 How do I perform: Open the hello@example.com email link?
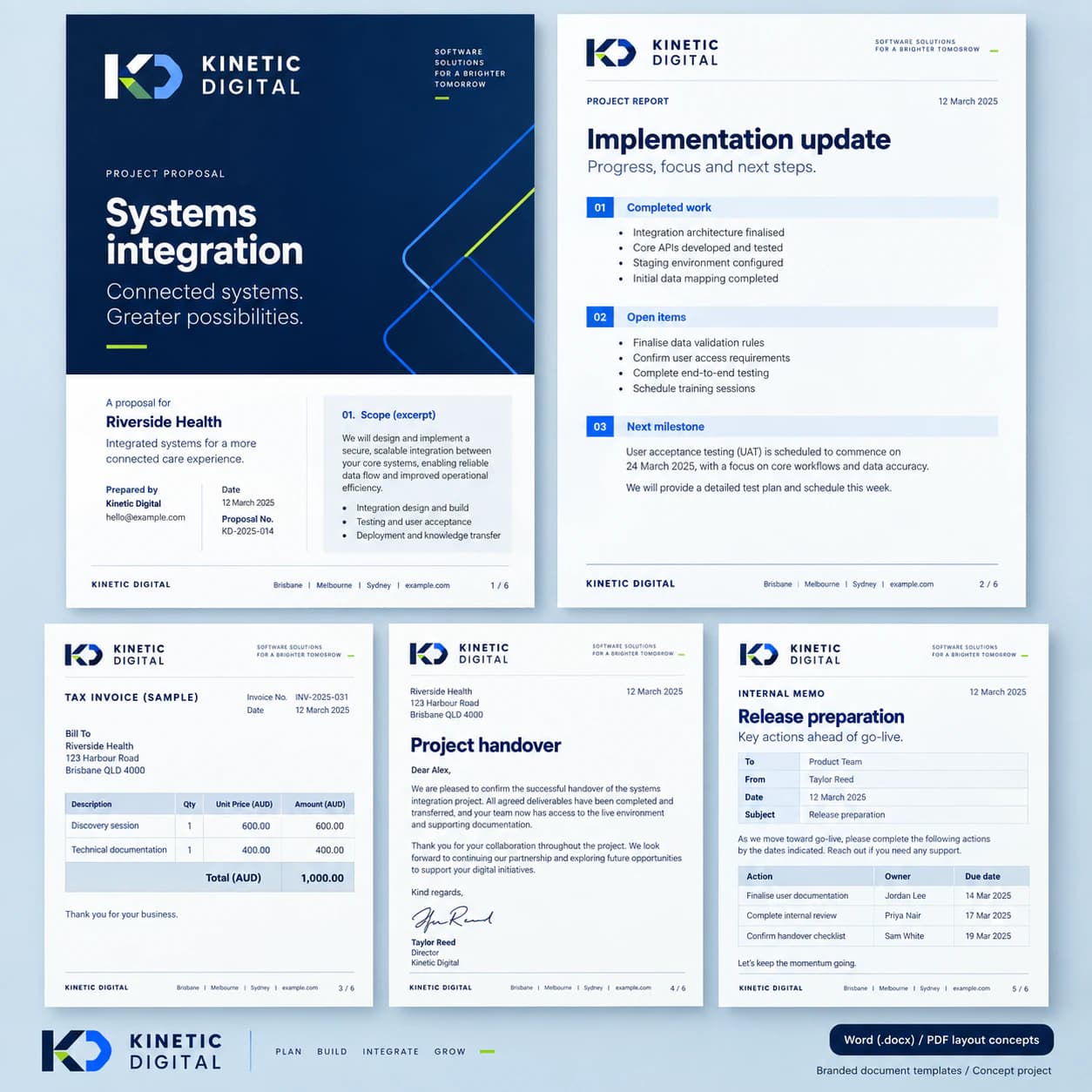145,517
